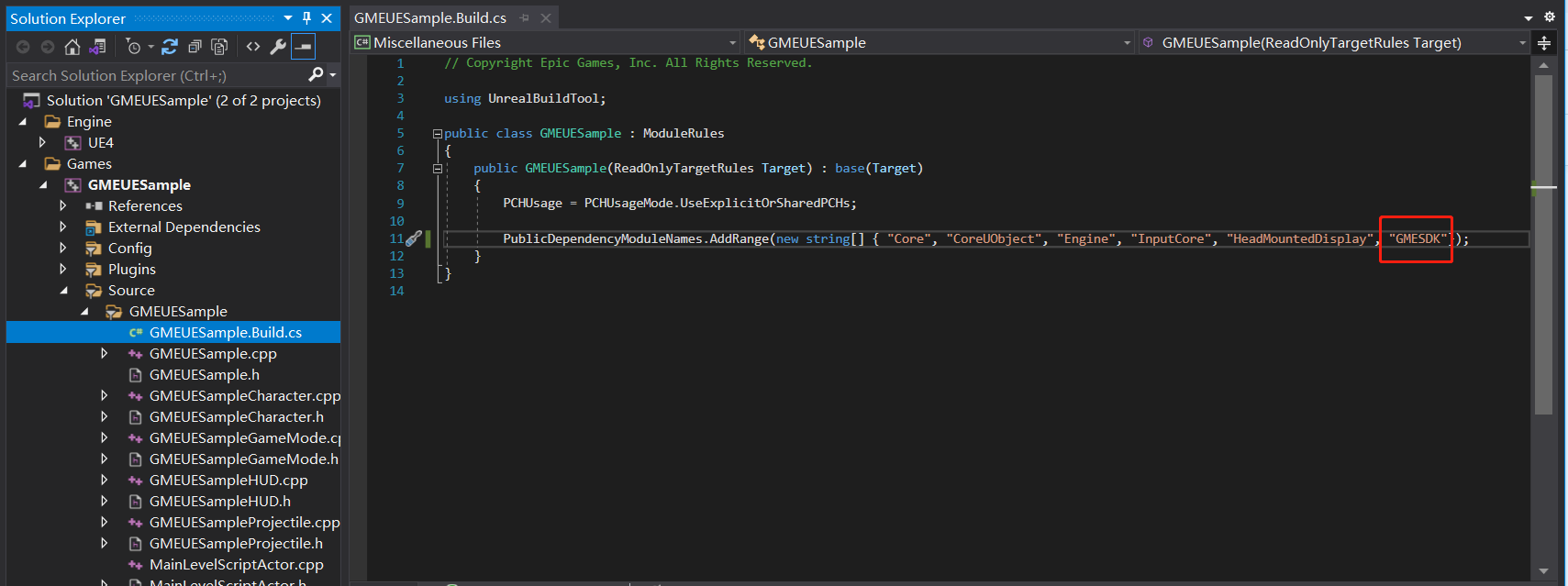Open the Plugins folder item
This screenshot has width=1568, height=586.
click(x=131, y=270)
